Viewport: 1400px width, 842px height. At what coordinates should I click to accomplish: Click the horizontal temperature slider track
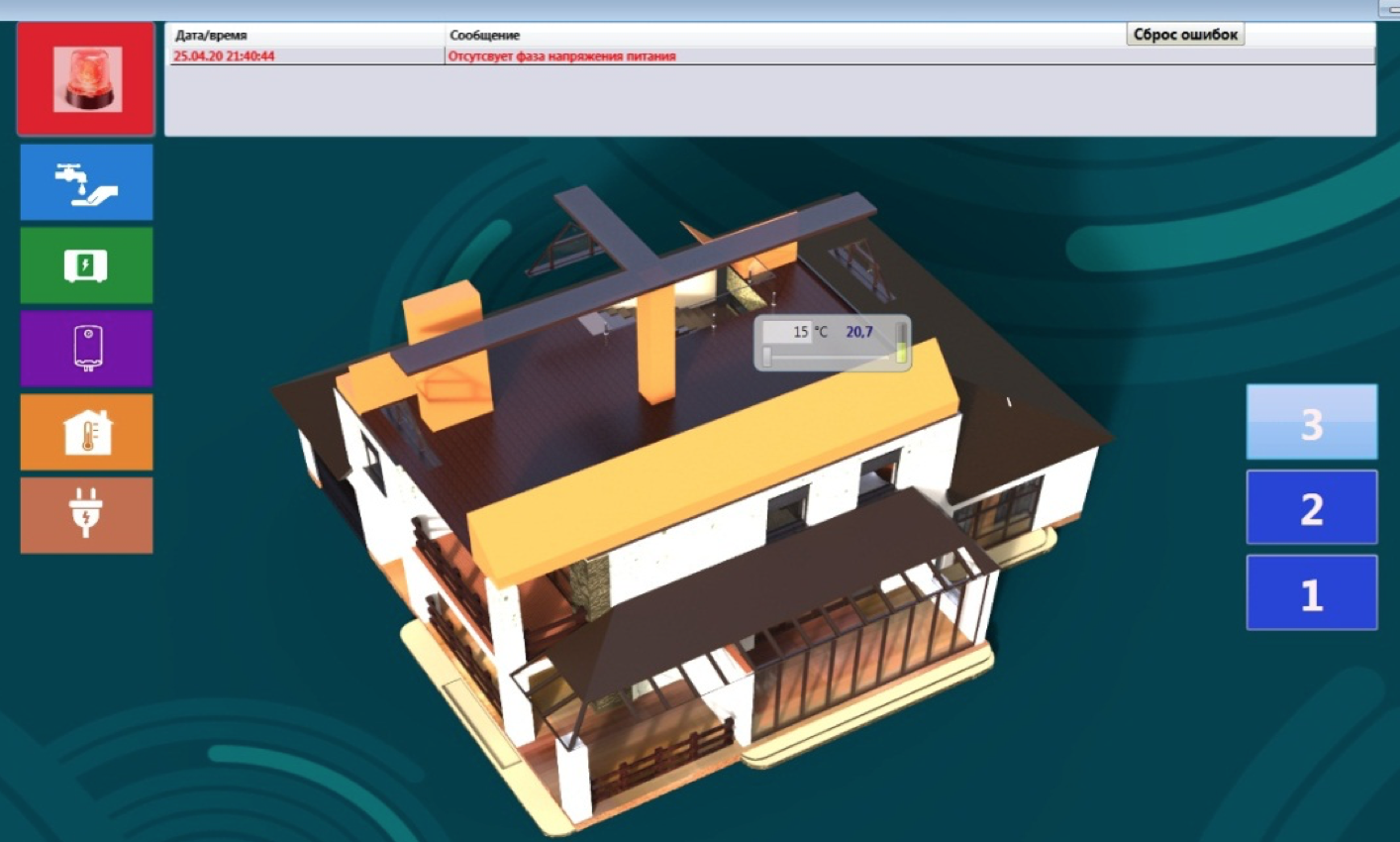pos(832,357)
